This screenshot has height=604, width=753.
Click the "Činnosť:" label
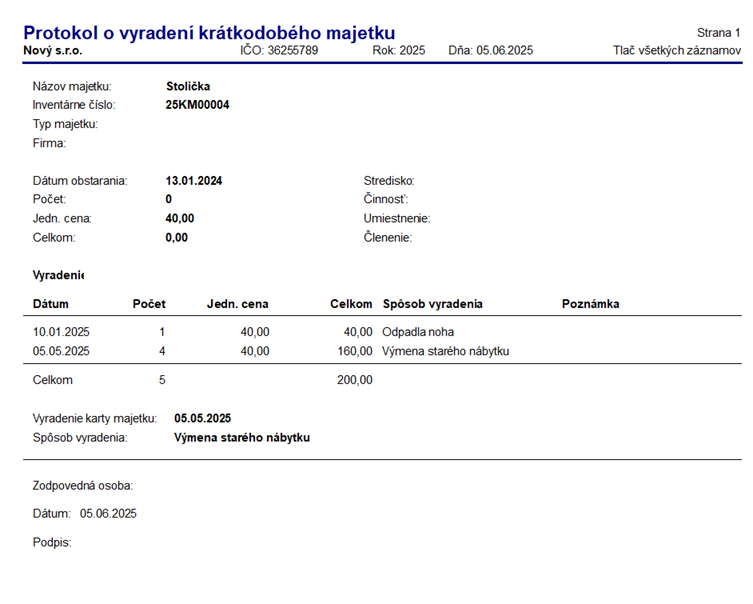386,199
